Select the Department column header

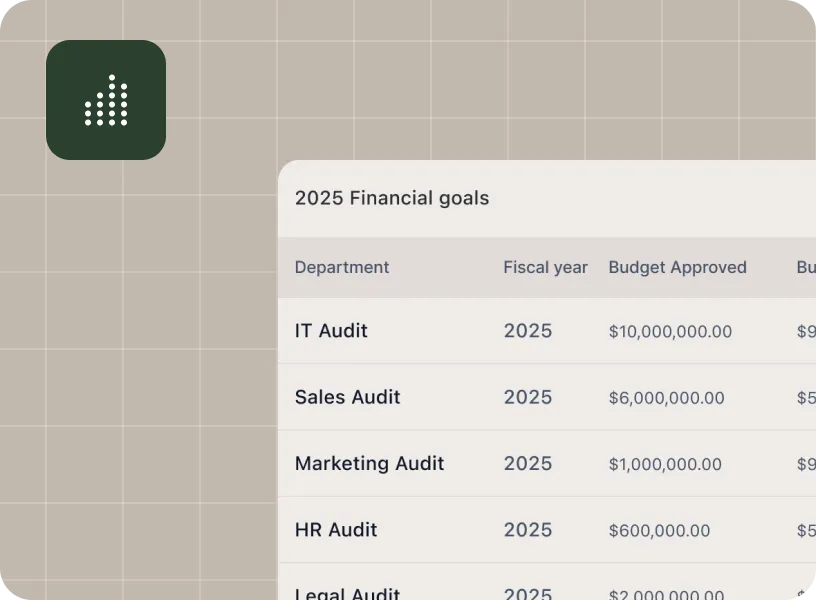tap(342, 267)
